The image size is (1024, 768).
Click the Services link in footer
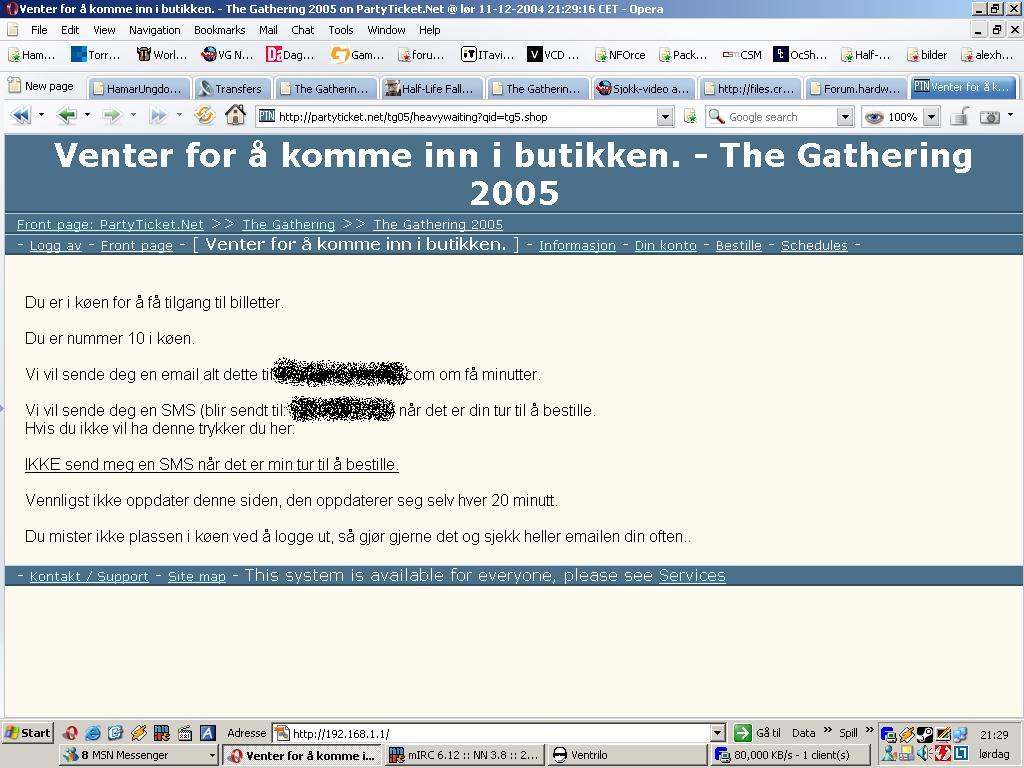692,575
